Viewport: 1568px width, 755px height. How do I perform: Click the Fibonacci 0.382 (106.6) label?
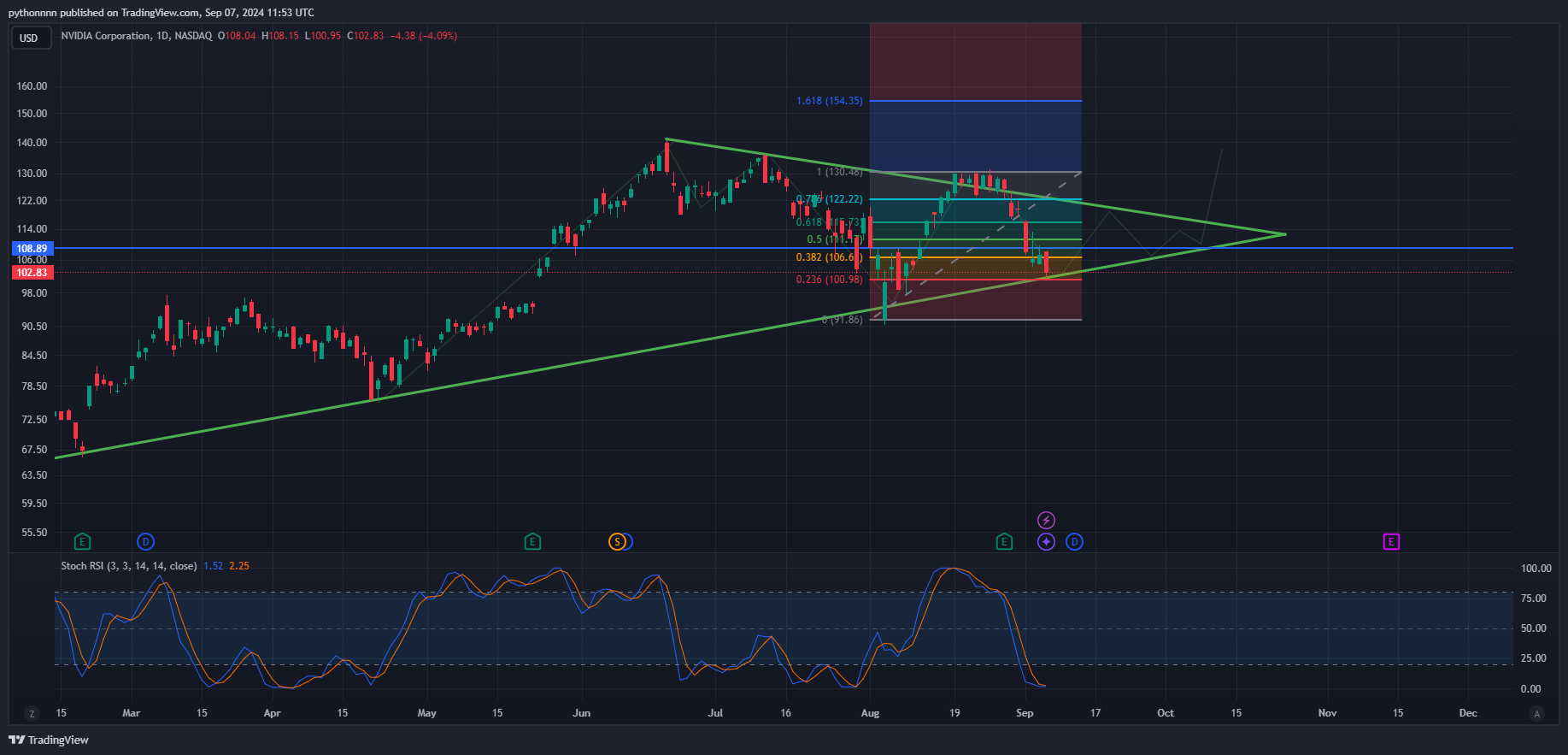[x=829, y=257]
